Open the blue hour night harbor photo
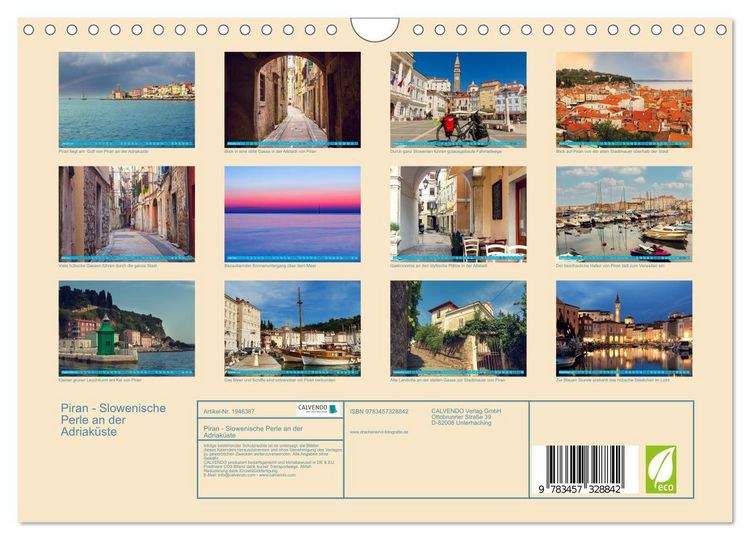Viewport: 750px width, 540px height. [x=624, y=328]
